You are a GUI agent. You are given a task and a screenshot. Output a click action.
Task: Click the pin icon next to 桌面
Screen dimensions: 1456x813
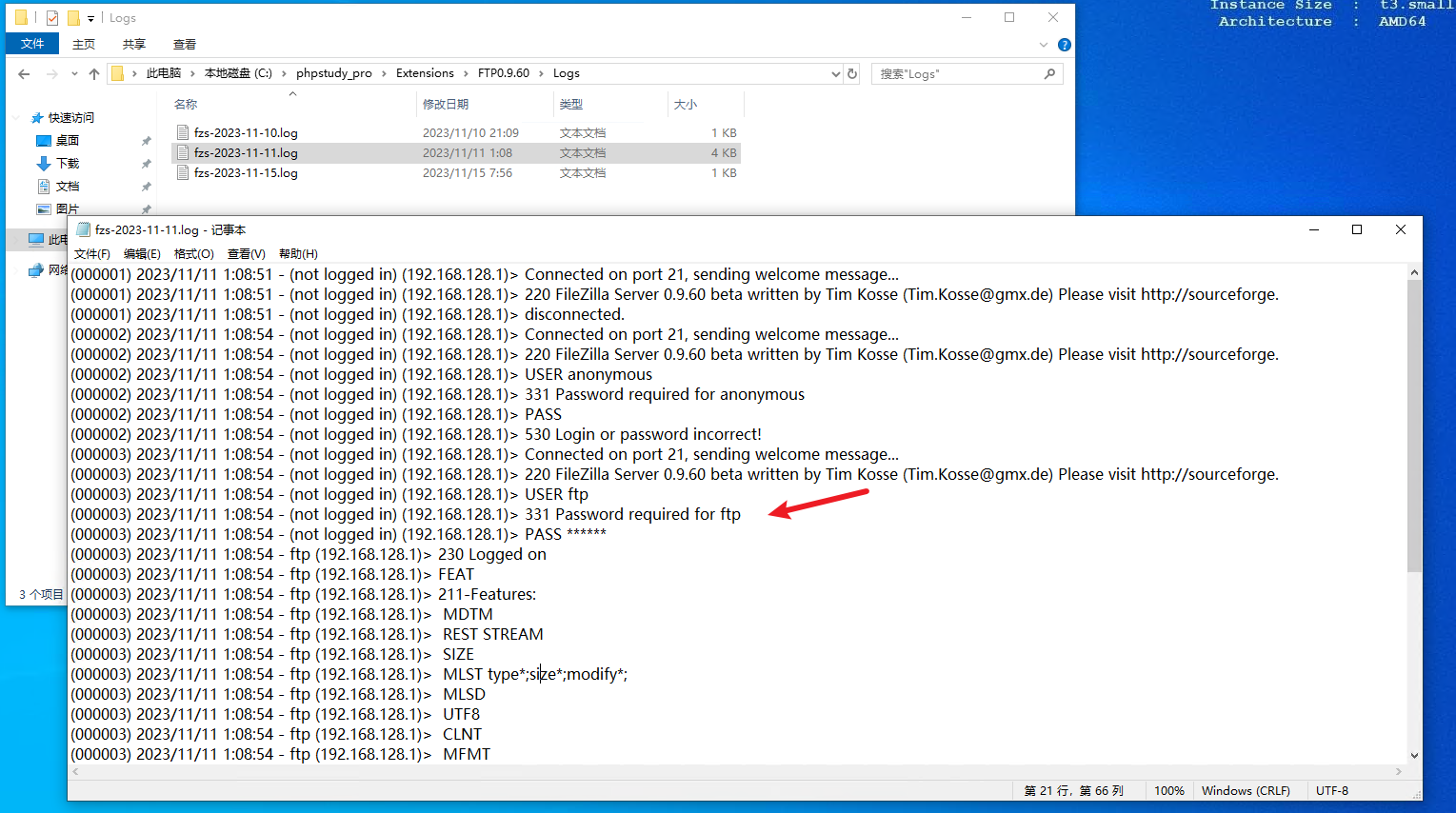coord(146,141)
